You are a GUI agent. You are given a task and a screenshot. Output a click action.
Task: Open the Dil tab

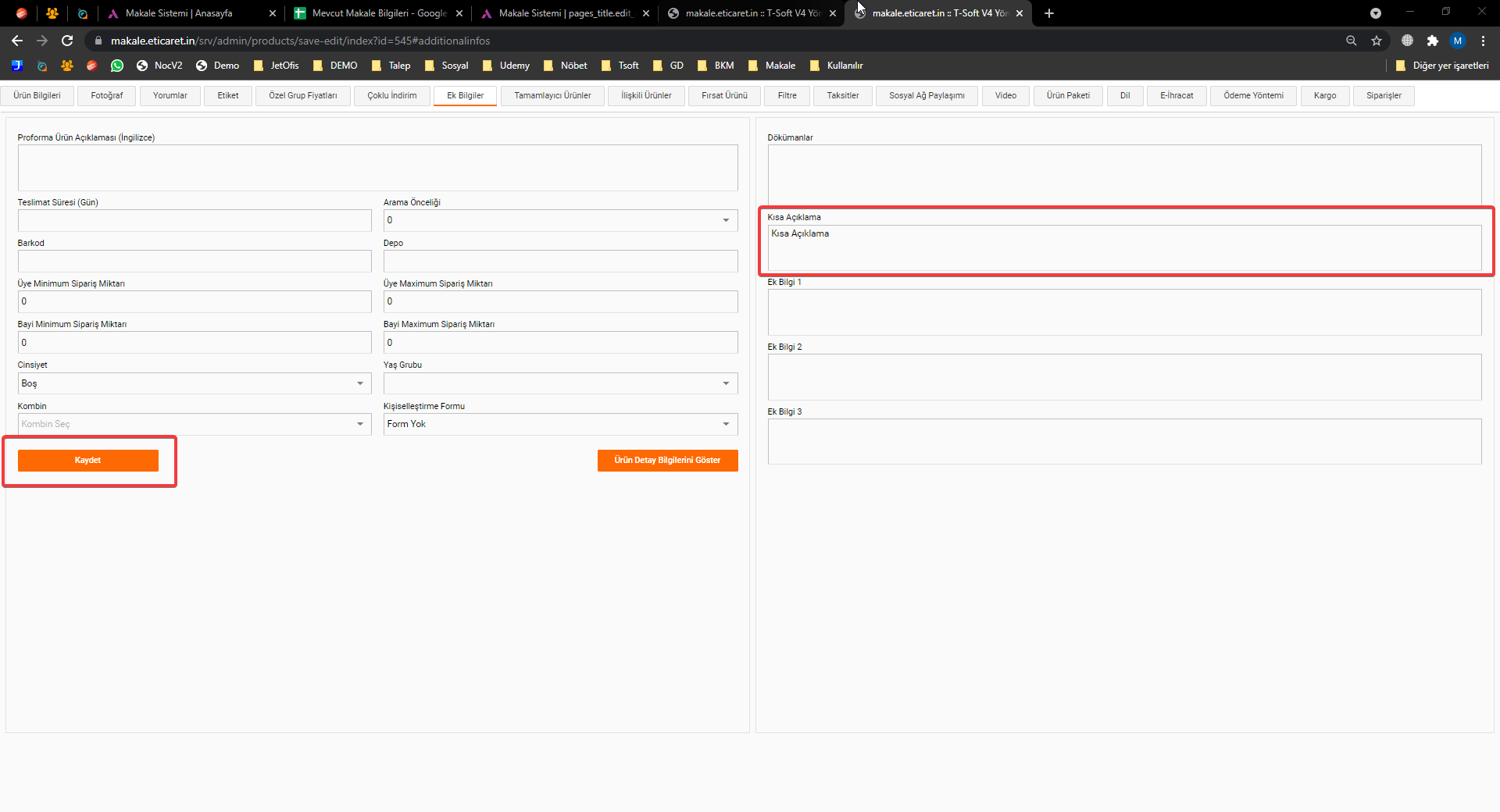click(x=1125, y=95)
